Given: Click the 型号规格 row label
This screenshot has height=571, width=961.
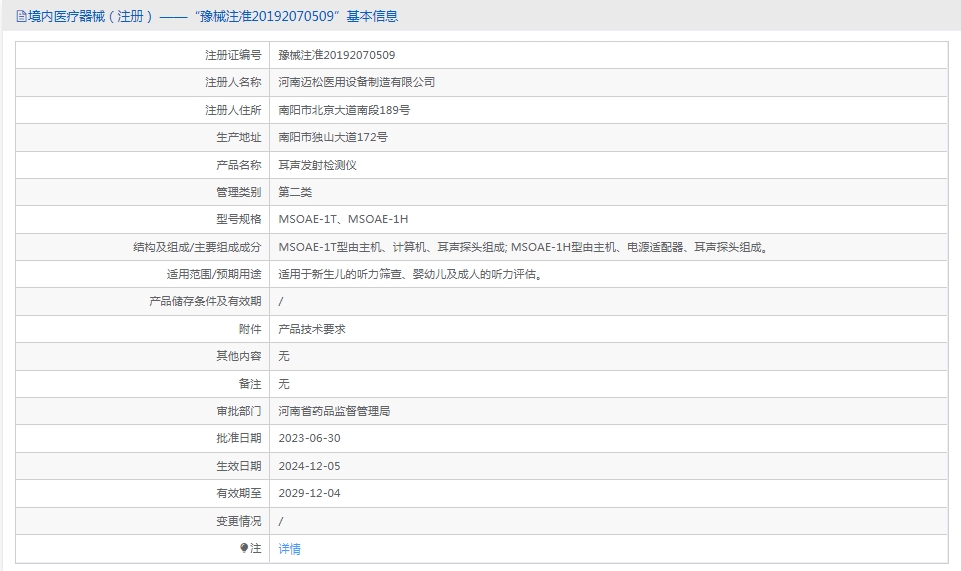Looking at the screenshot, I should click(238, 219).
